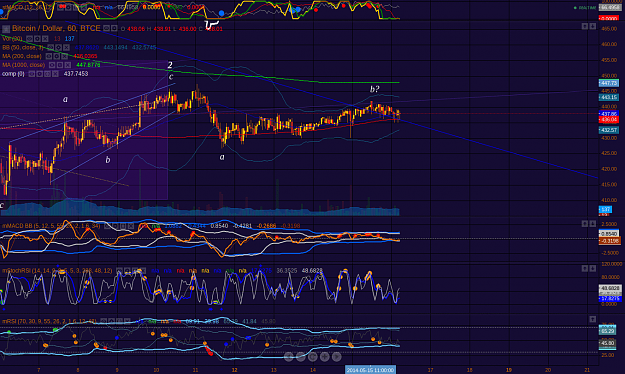Click the right pane arrow in mStochRSI panel
The image size is (625, 374).
click(x=593, y=269)
